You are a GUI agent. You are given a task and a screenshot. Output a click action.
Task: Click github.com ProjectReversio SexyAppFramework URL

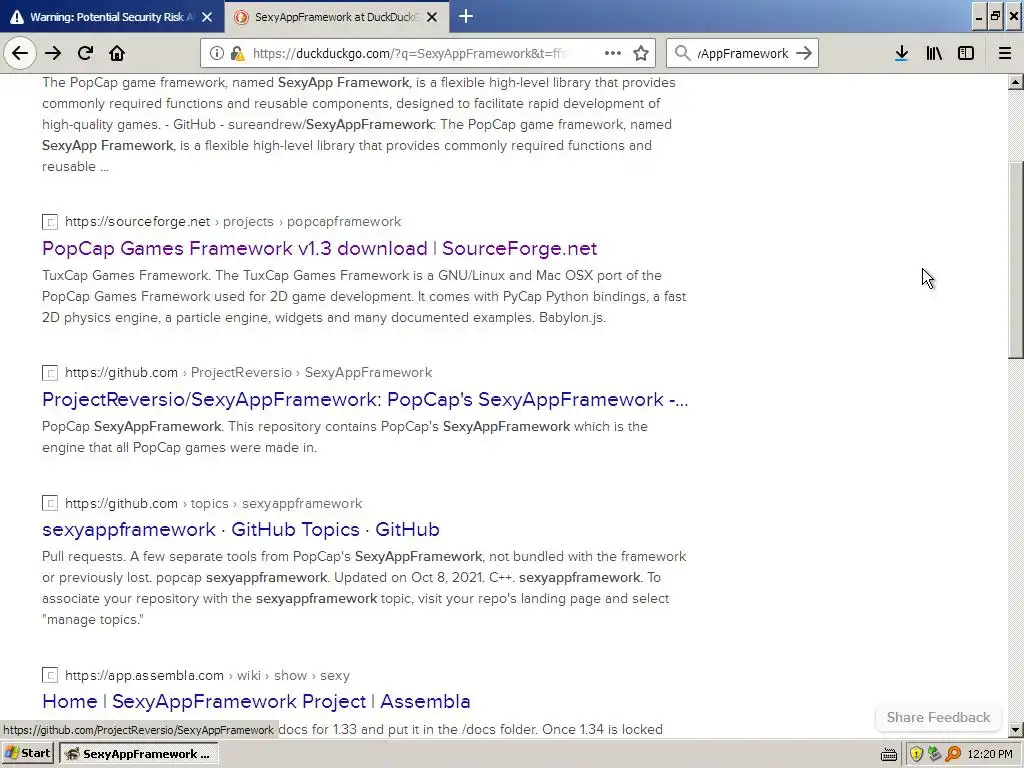point(249,372)
